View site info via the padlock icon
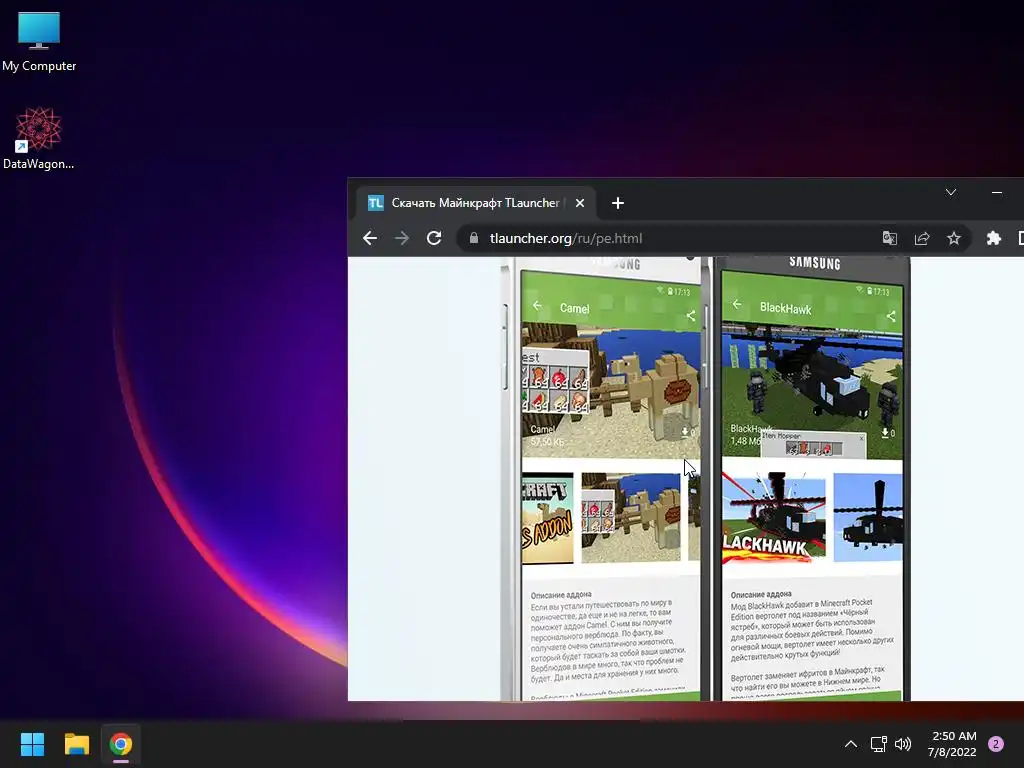 474,238
